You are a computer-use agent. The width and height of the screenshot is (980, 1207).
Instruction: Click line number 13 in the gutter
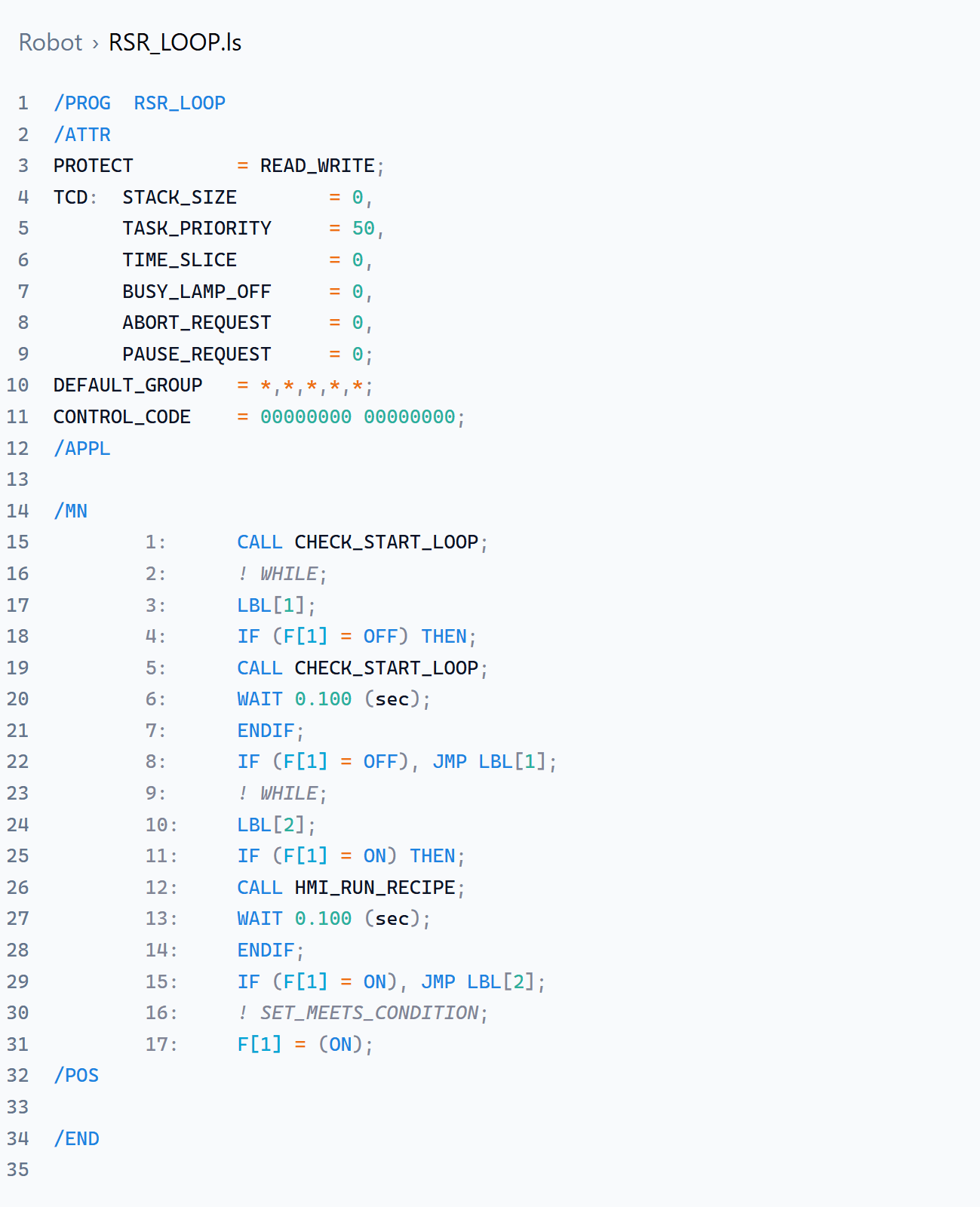point(17,480)
